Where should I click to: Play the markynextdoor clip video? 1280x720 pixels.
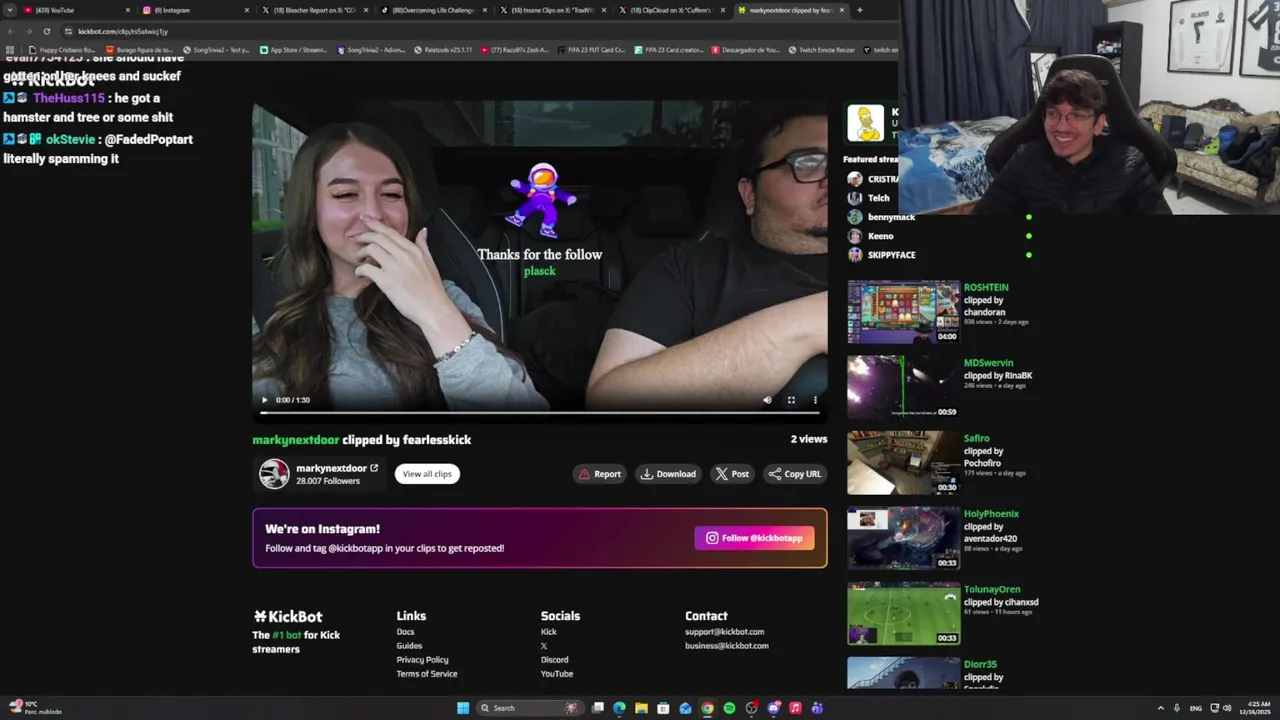265,400
